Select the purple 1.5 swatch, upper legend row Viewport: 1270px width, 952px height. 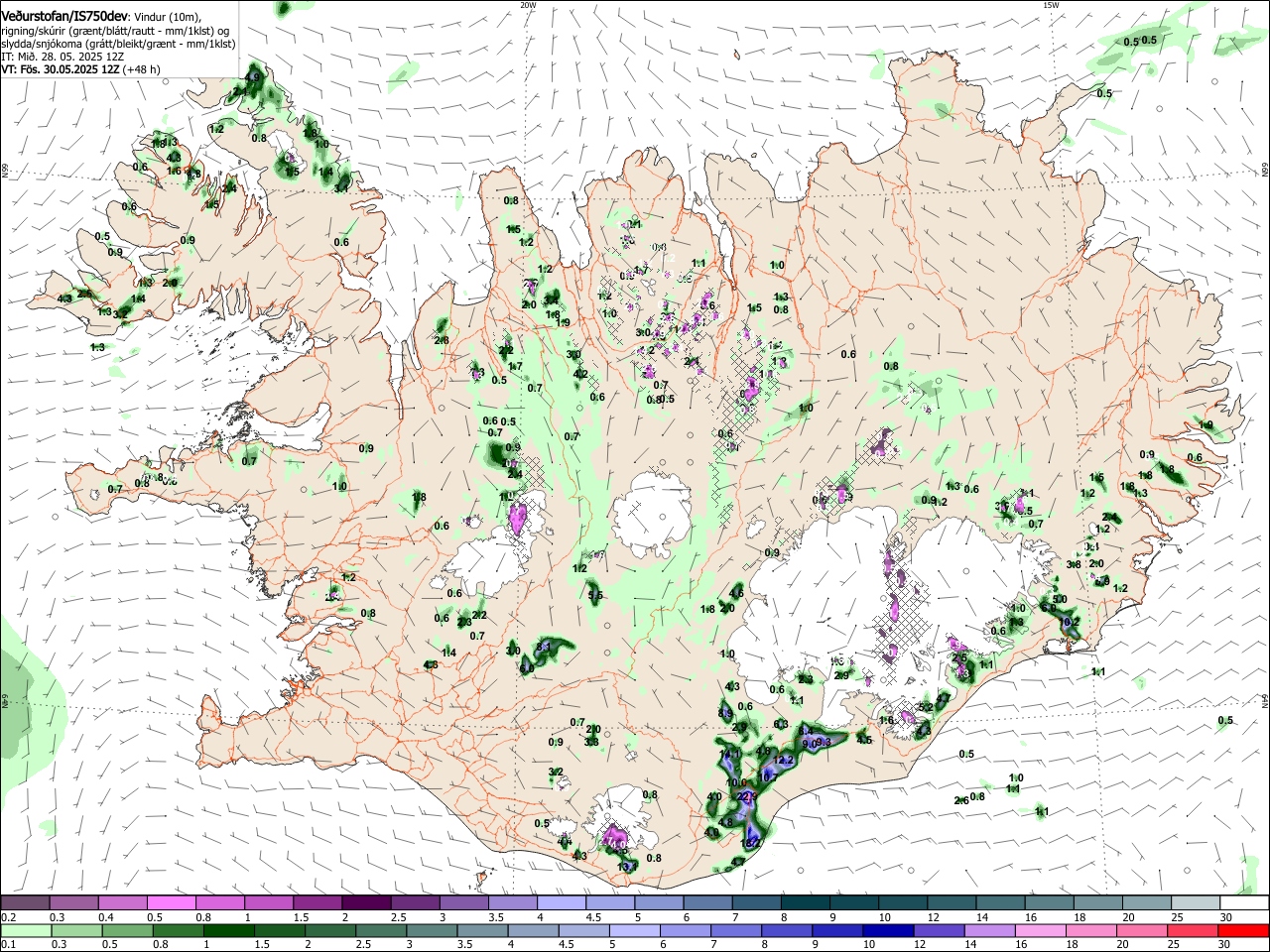(317, 903)
